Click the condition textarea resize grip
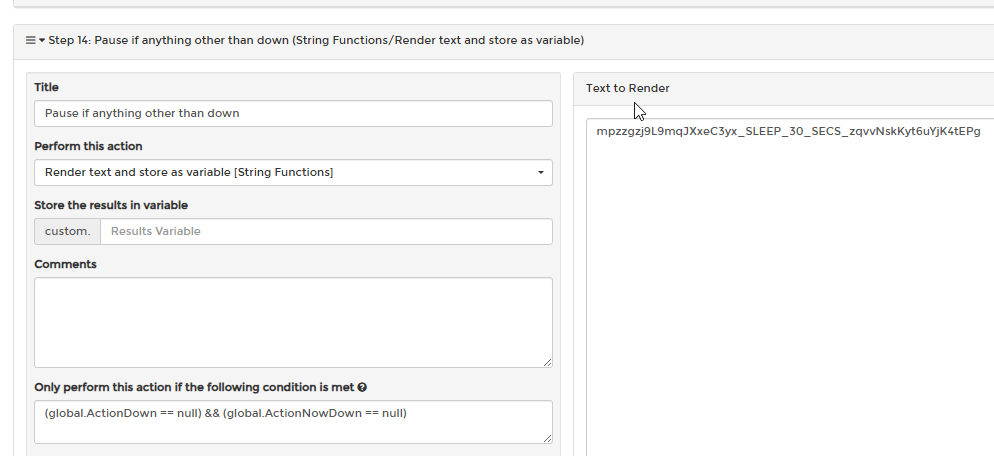Screen dimensions: 994x456 [547, 438]
